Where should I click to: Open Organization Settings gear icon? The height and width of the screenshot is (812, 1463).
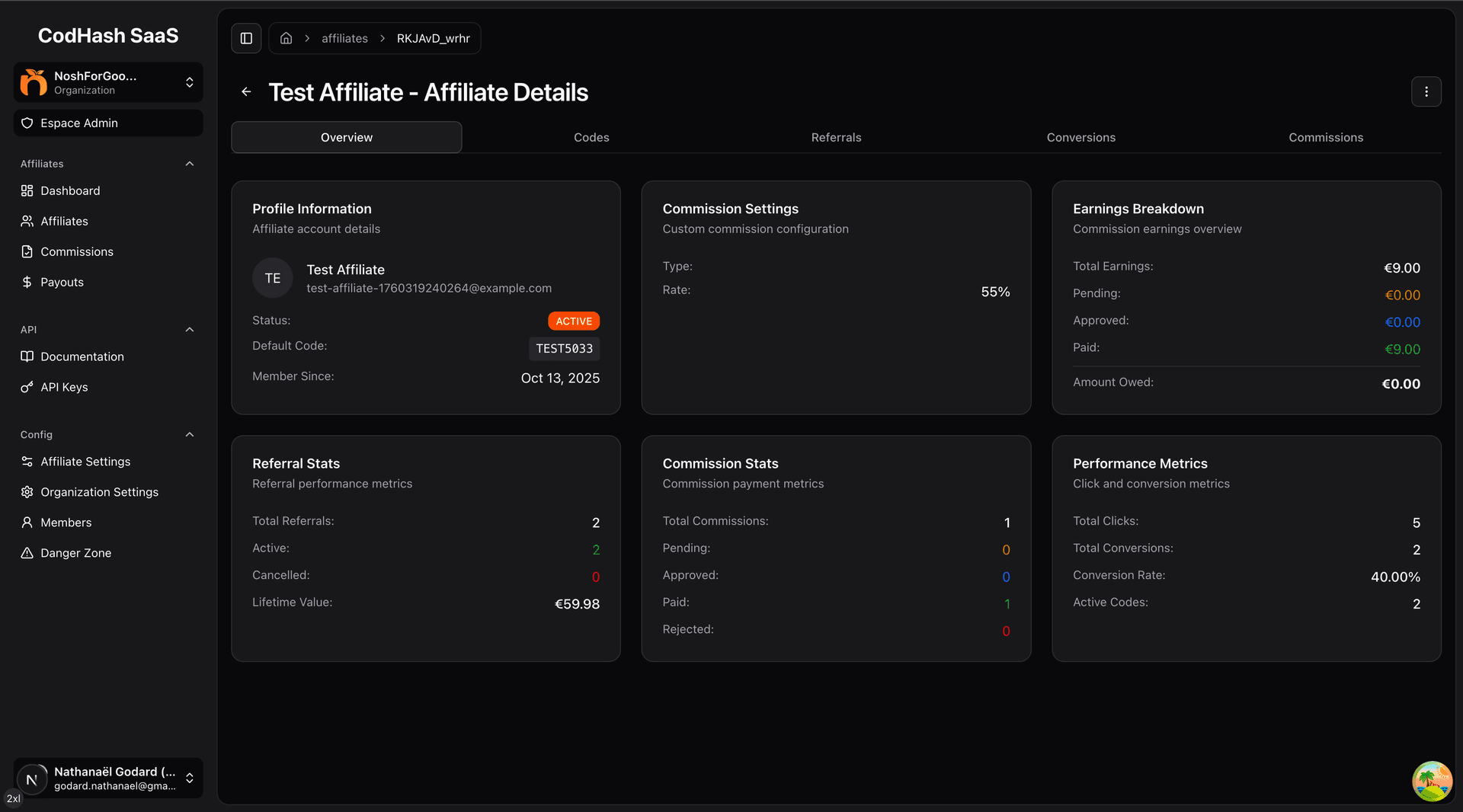click(27, 492)
